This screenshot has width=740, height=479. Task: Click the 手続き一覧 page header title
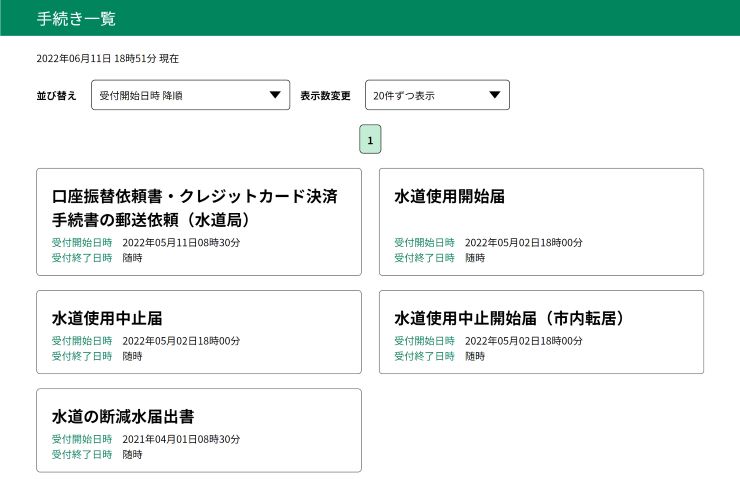[x=76, y=18]
